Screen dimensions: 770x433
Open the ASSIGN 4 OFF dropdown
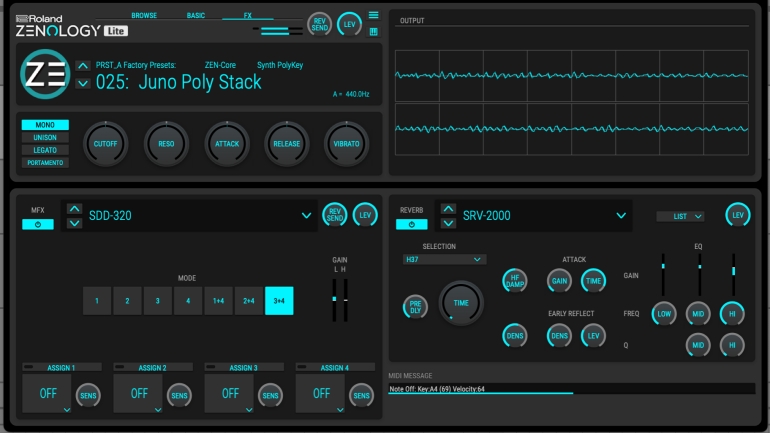pyautogui.click(x=321, y=393)
